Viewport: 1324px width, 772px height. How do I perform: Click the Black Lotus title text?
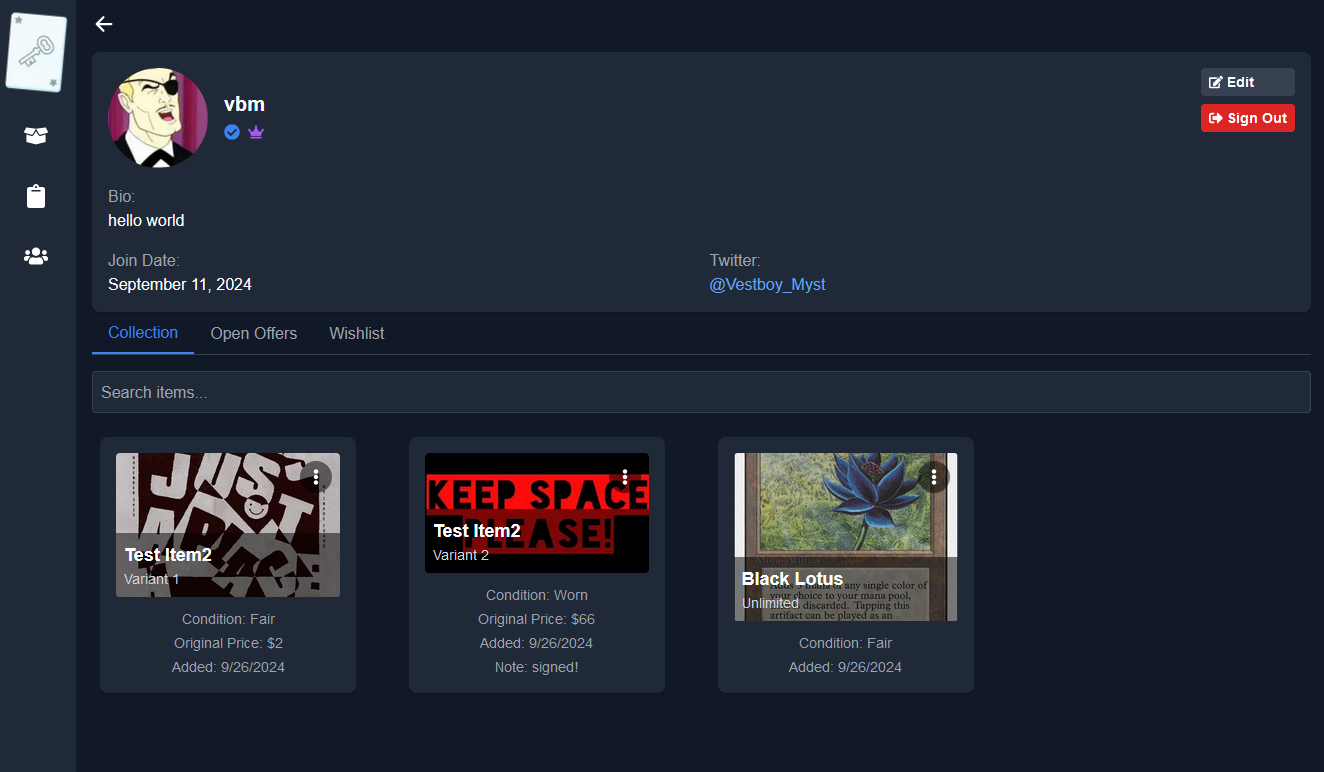[x=792, y=579]
